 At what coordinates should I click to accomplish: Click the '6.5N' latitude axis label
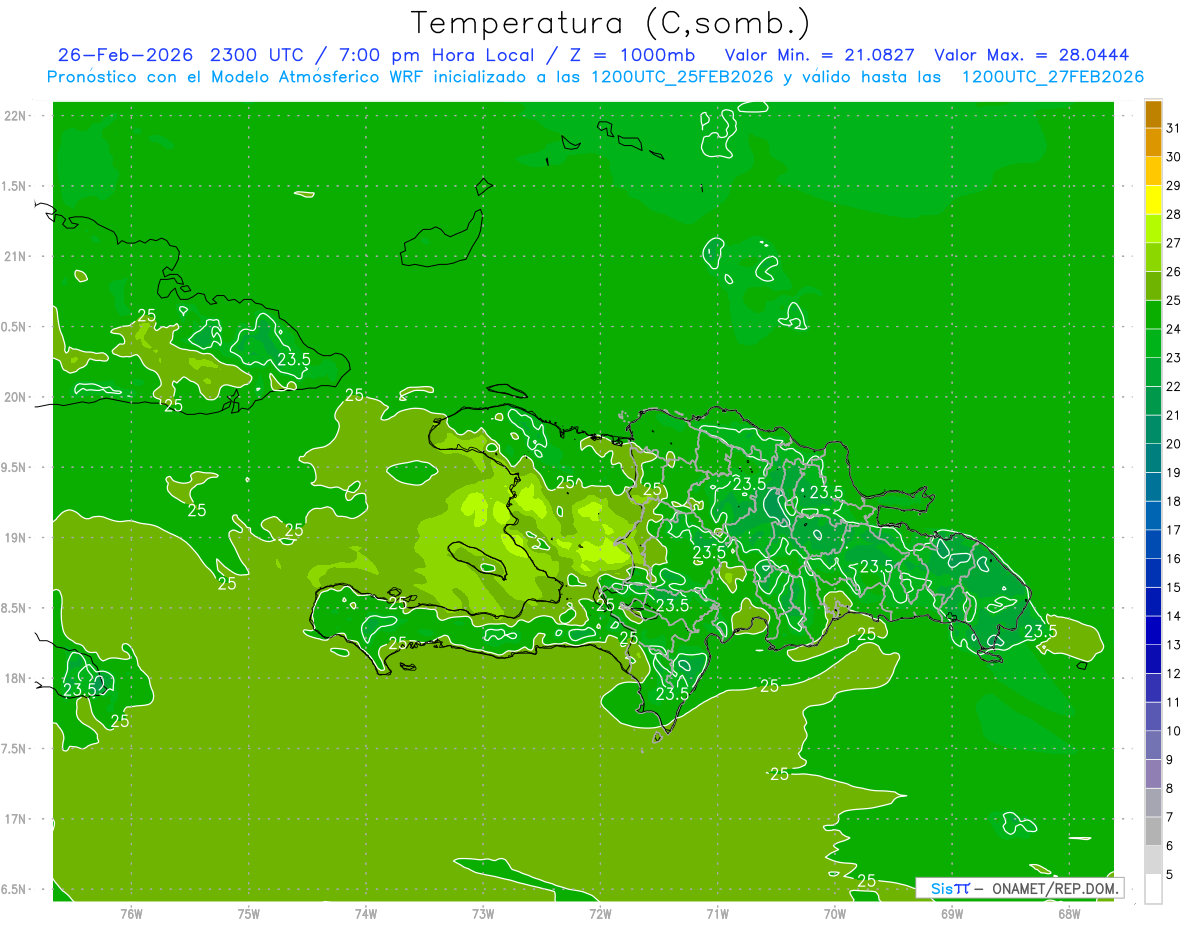tap(16, 889)
